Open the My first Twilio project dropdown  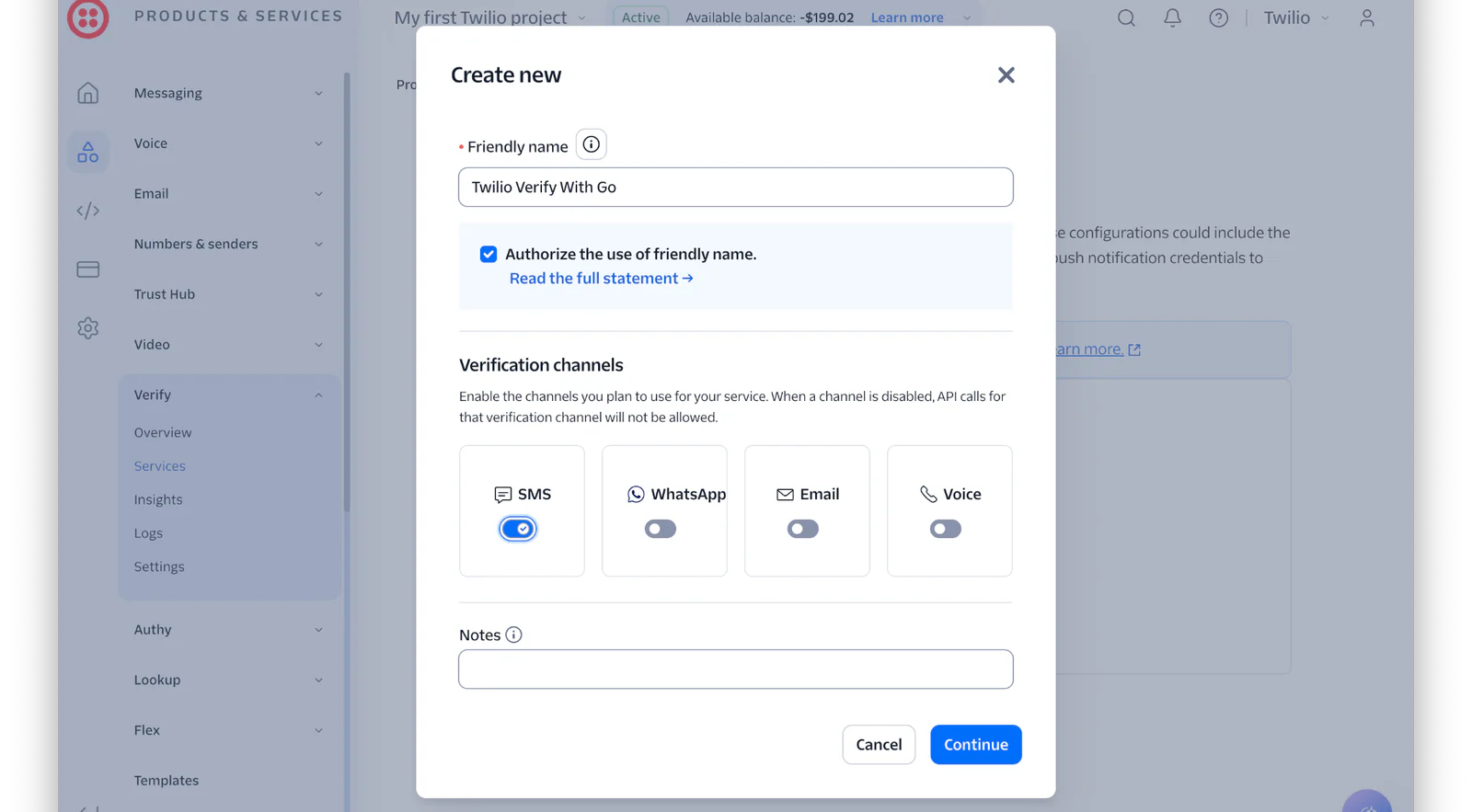click(489, 17)
